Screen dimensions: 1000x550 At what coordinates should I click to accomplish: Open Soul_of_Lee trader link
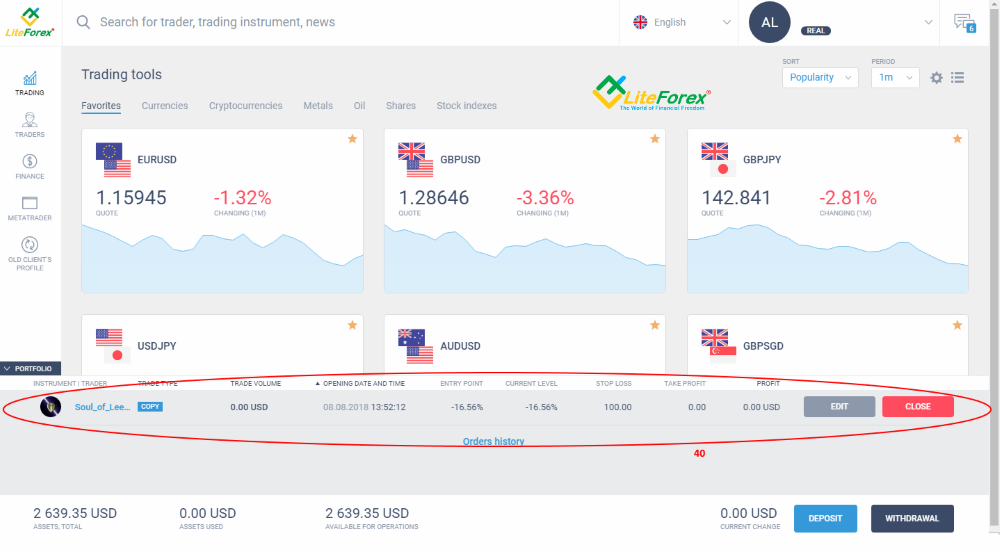click(x=102, y=407)
